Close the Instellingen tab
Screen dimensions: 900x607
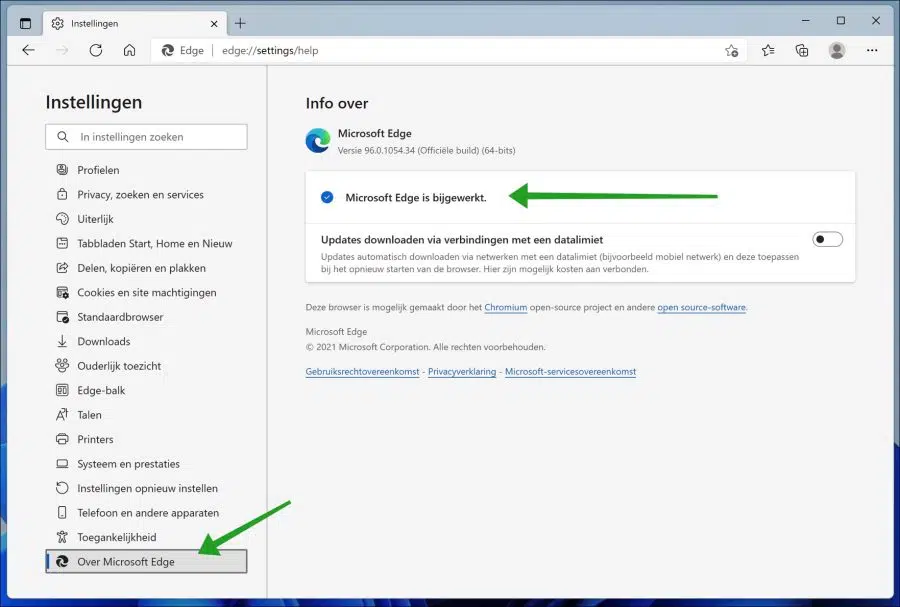click(214, 24)
